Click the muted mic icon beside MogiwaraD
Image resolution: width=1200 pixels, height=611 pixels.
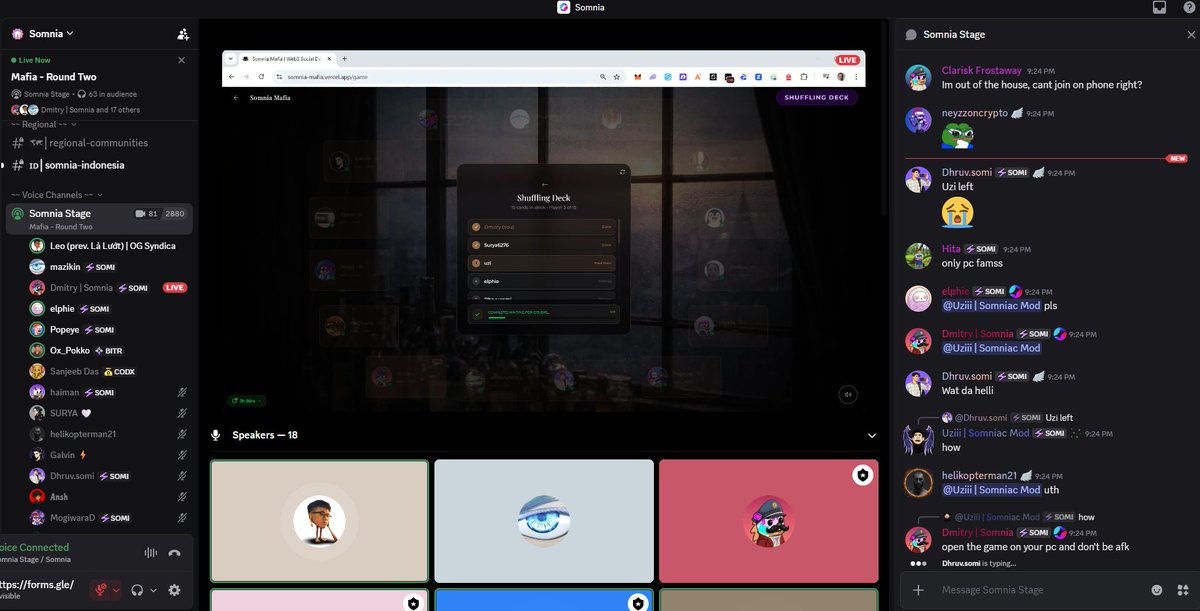coord(182,517)
